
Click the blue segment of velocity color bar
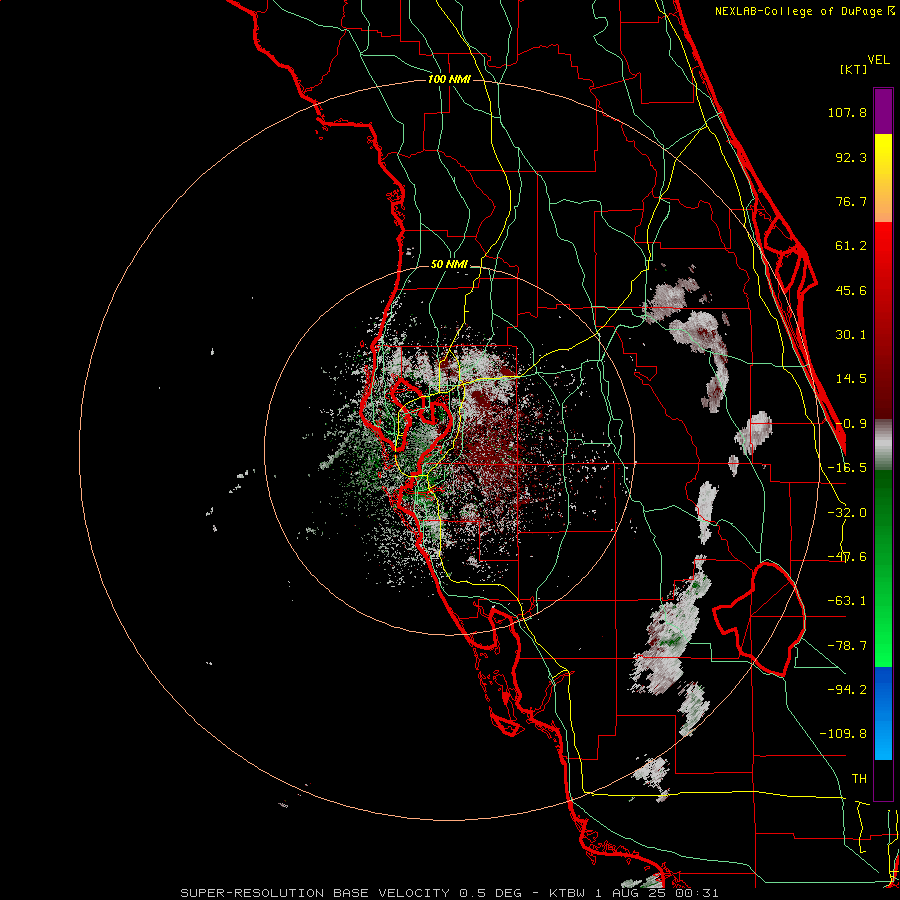[883, 713]
